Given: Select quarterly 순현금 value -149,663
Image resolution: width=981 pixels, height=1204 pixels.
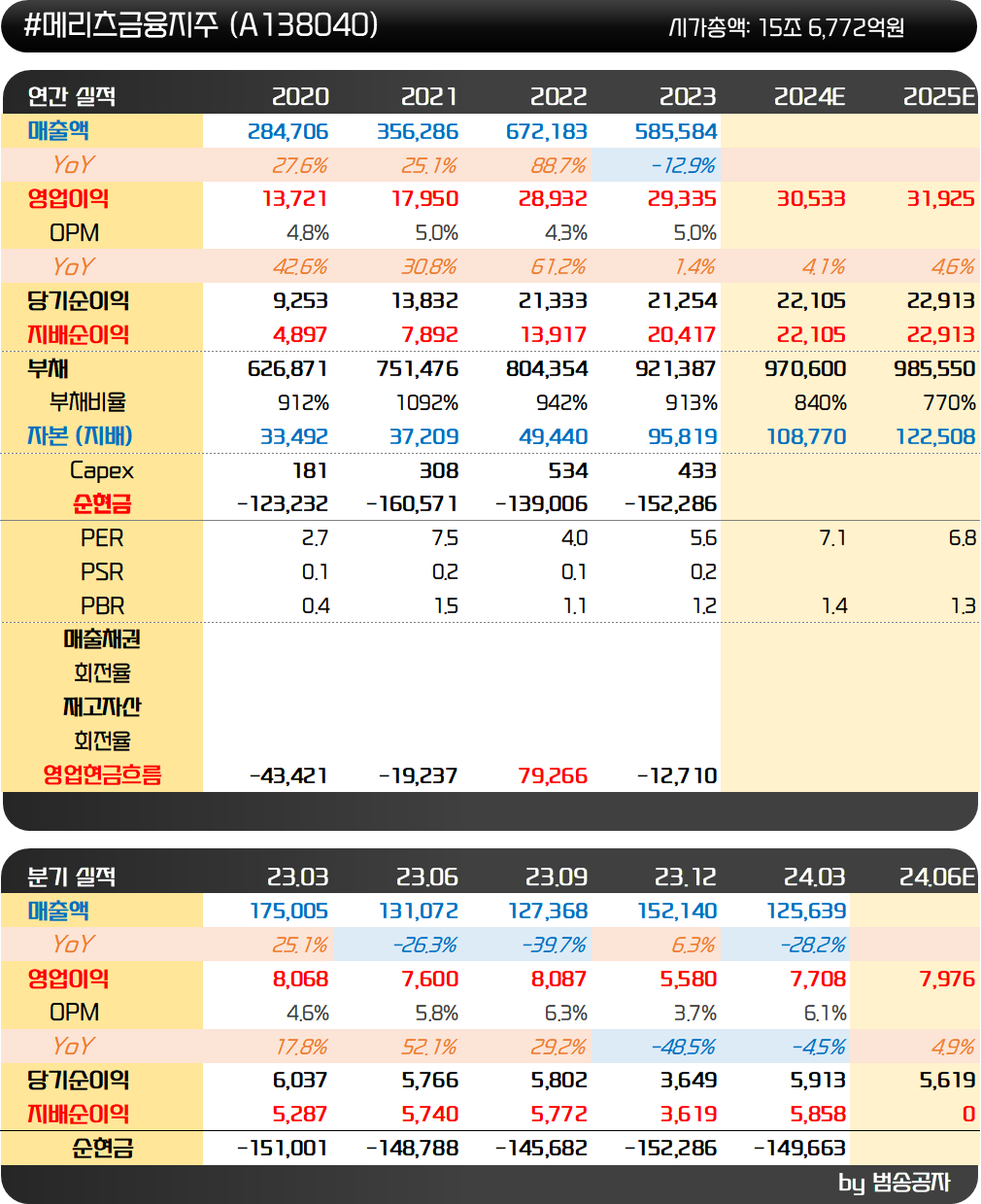Looking at the screenshot, I should [x=800, y=1149].
